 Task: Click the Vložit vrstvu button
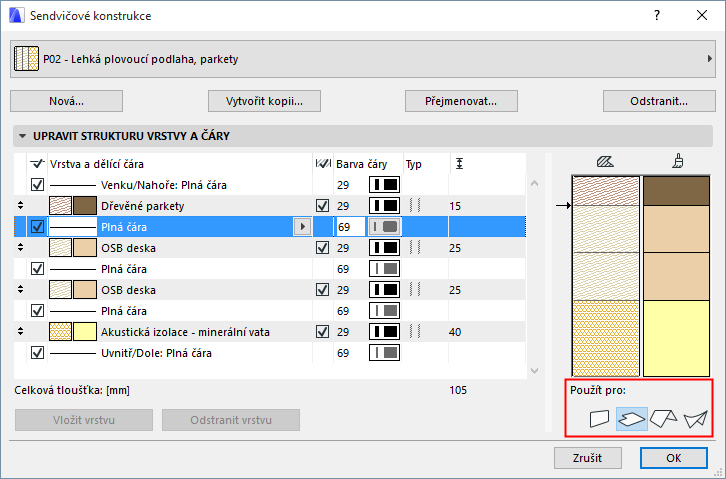point(84,420)
